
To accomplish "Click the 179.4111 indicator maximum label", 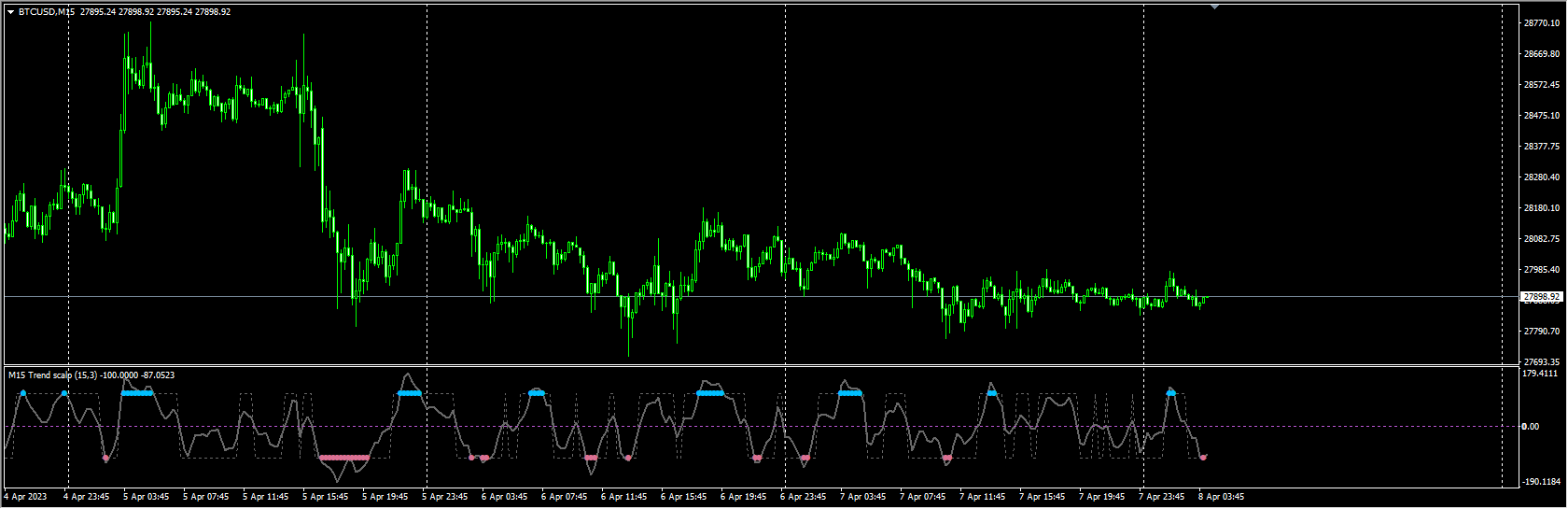I will (x=1540, y=374).
